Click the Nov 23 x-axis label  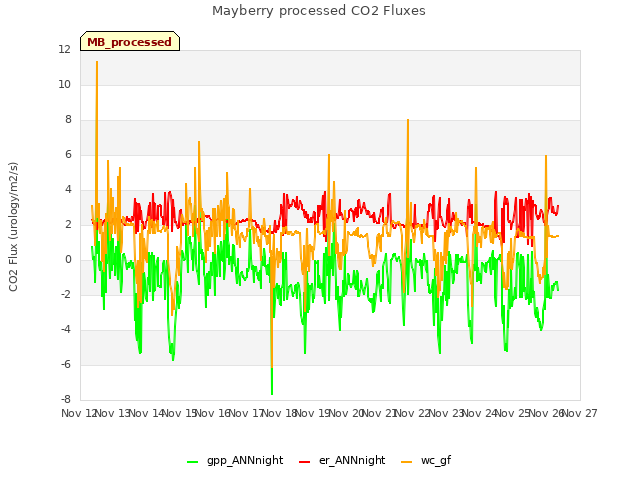tap(446, 413)
